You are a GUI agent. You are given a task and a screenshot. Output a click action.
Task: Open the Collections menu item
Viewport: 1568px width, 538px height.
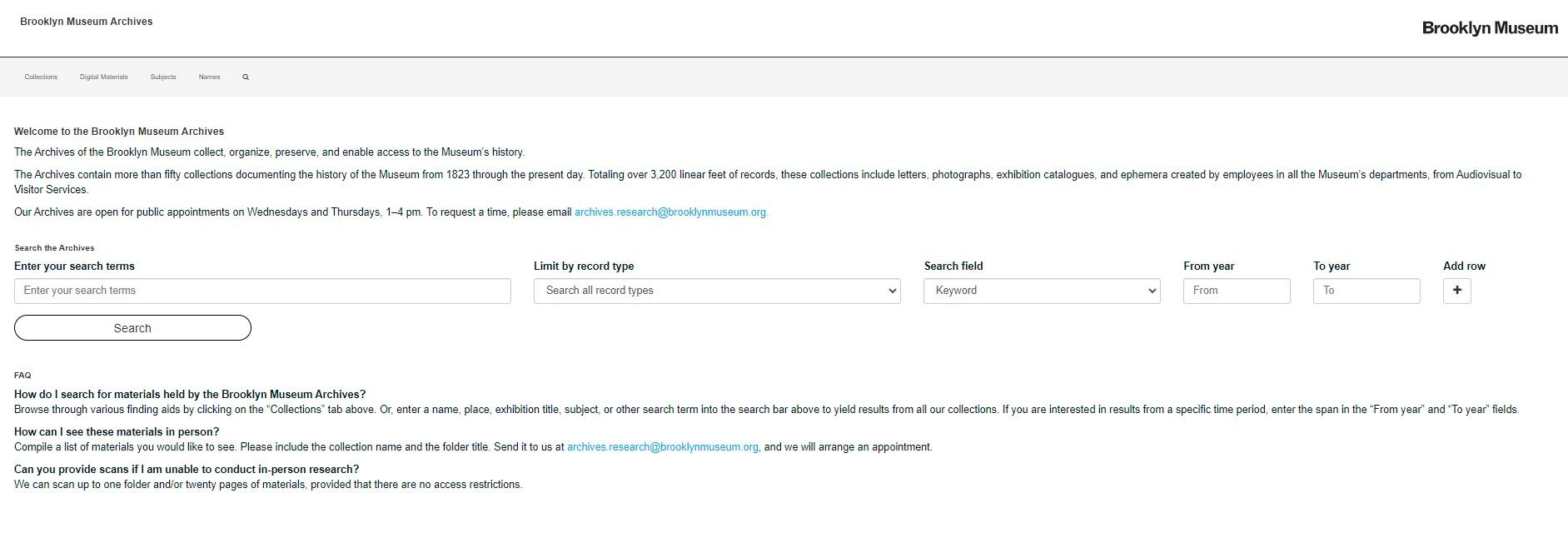coord(41,77)
